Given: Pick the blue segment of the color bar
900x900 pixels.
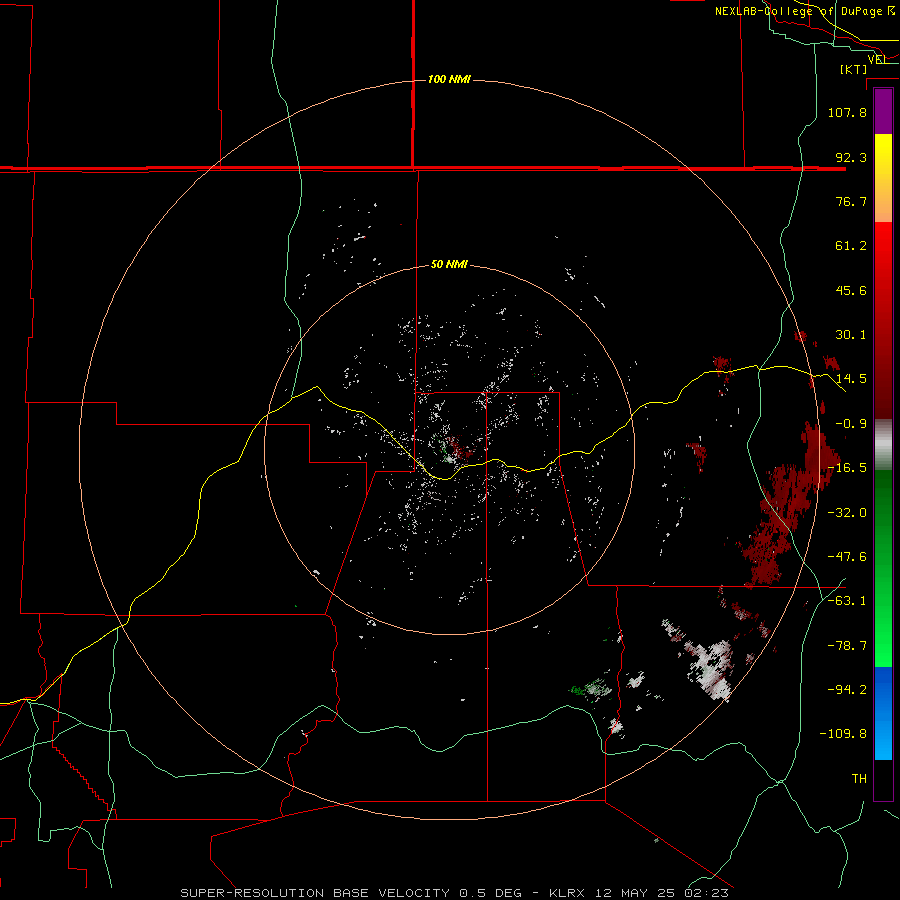Looking at the screenshot, I should pos(883,713).
